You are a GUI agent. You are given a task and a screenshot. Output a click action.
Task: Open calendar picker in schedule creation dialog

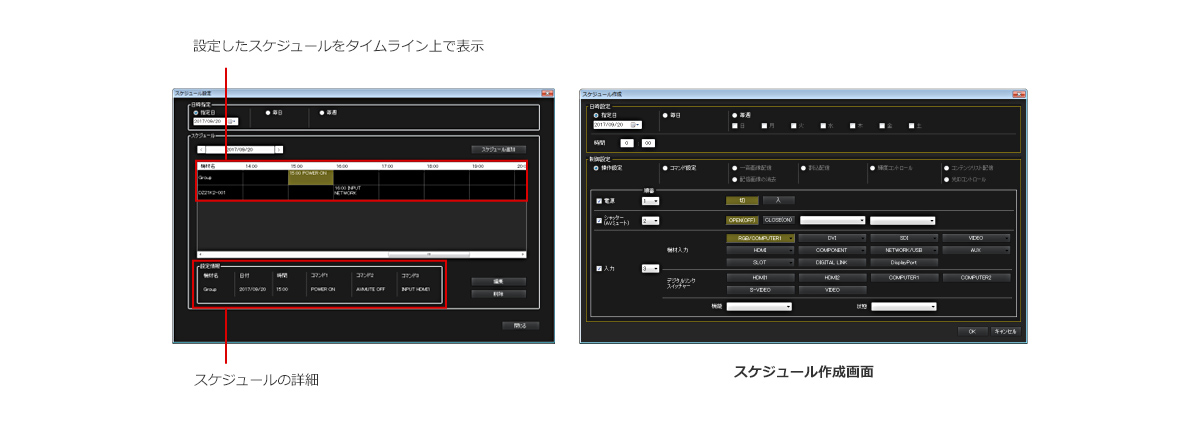(636, 125)
